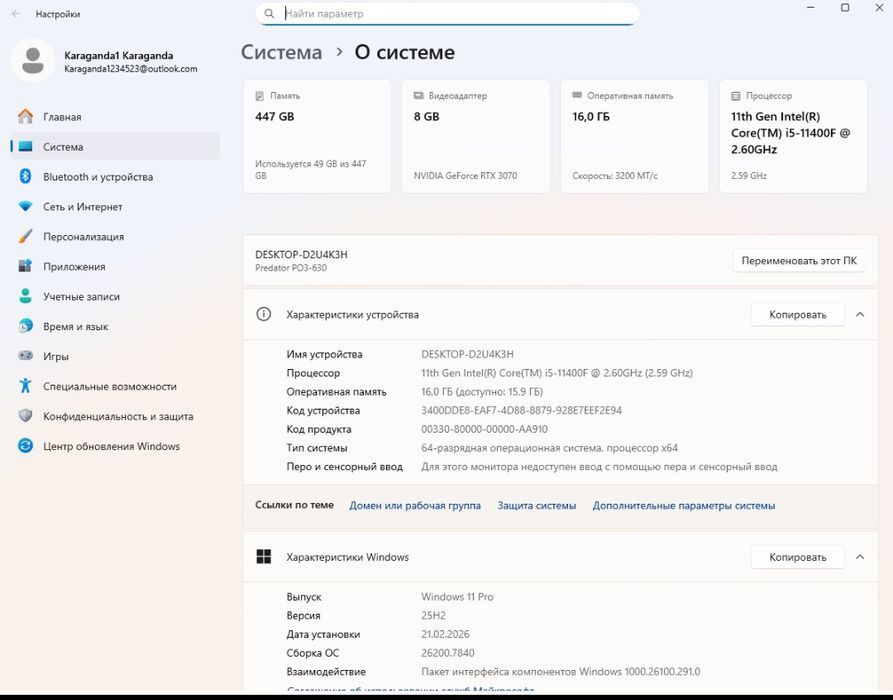Select Время и язык menu item
The width and height of the screenshot is (893, 700).
click(75, 327)
